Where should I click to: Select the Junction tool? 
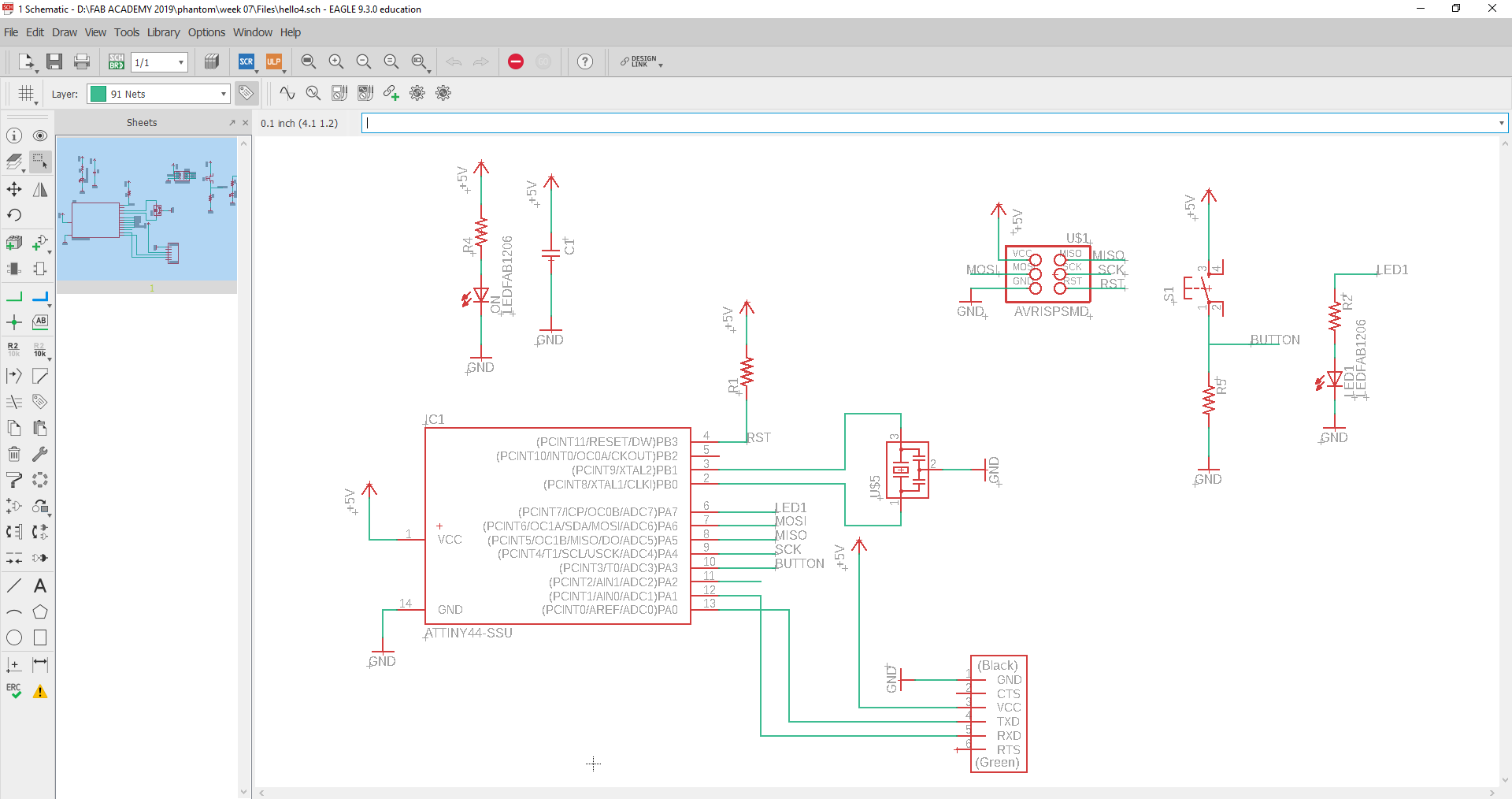tap(14, 322)
